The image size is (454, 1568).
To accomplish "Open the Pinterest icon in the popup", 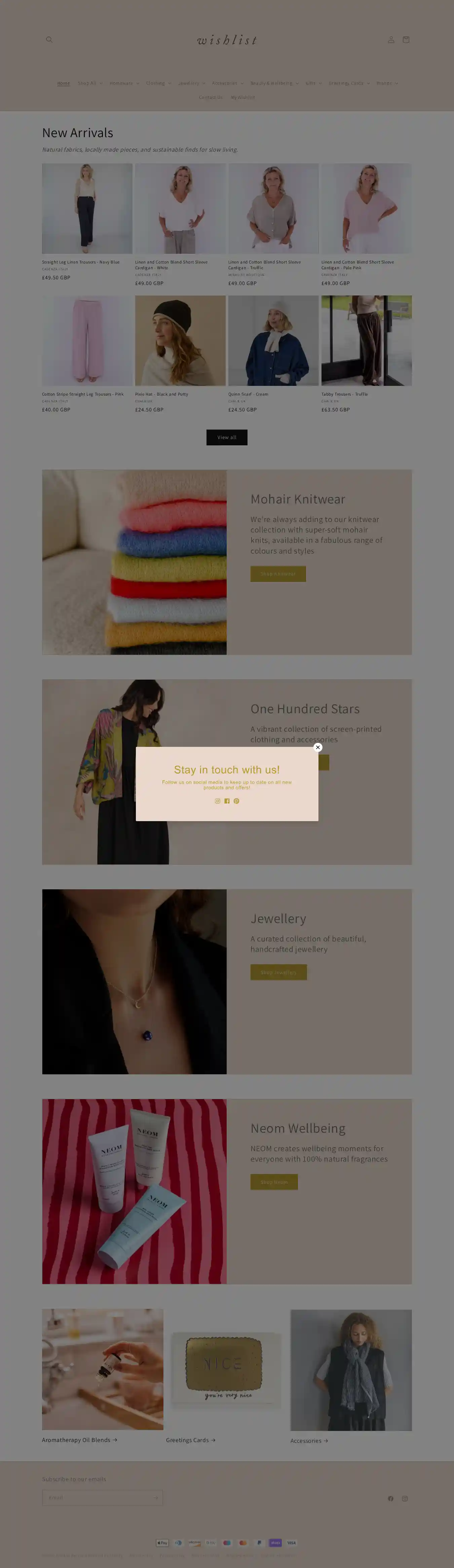I will [x=236, y=801].
